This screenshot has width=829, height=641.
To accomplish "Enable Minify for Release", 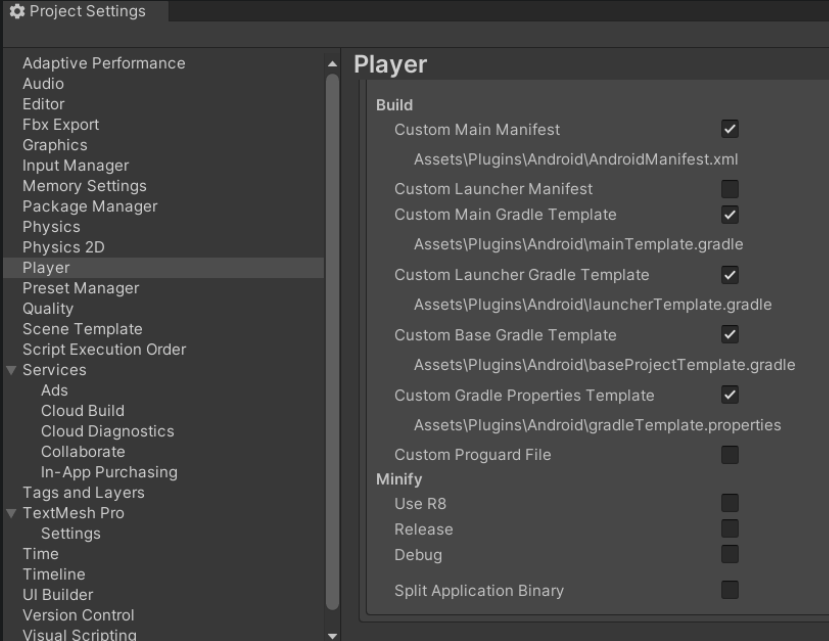I will (x=730, y=528).
